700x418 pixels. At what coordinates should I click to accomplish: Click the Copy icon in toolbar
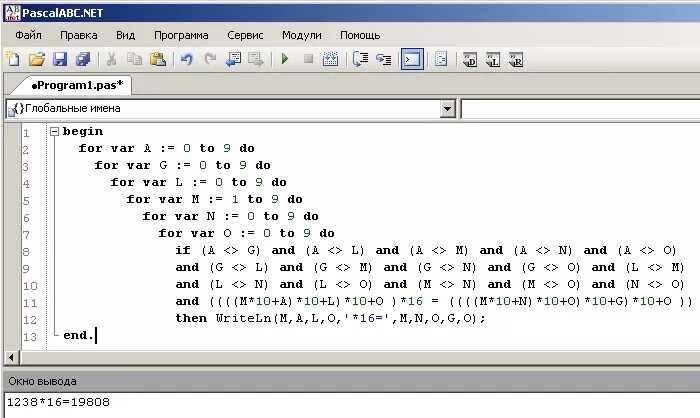tap(134, 59)
